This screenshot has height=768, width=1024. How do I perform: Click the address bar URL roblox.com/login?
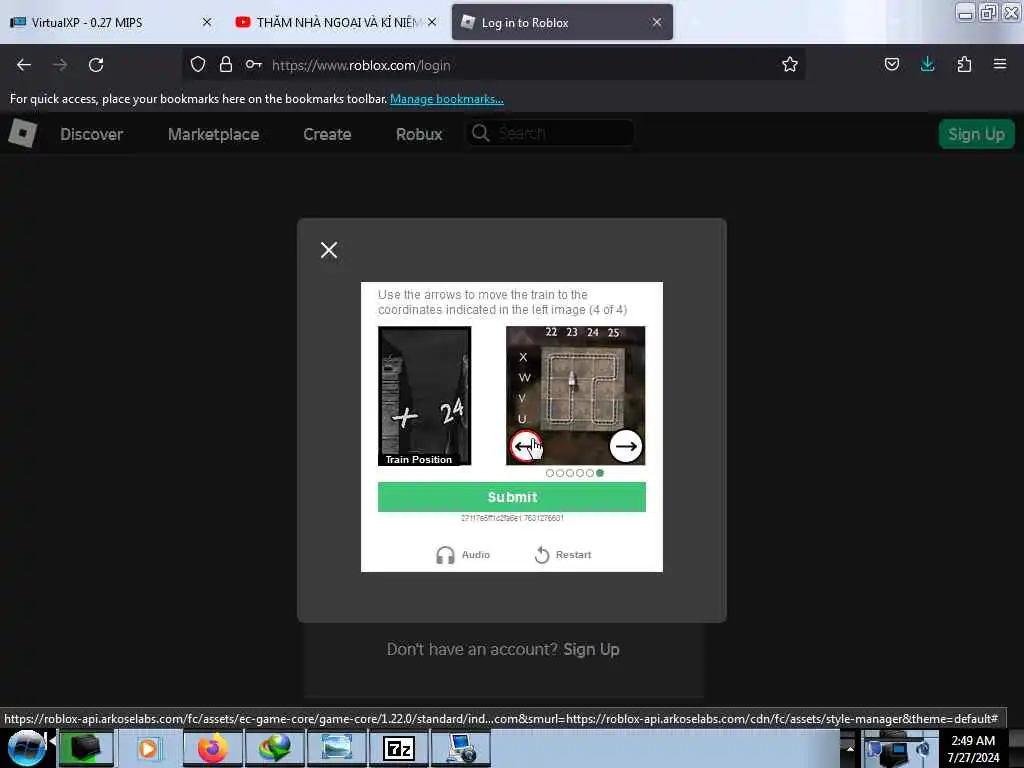point(360,65)
